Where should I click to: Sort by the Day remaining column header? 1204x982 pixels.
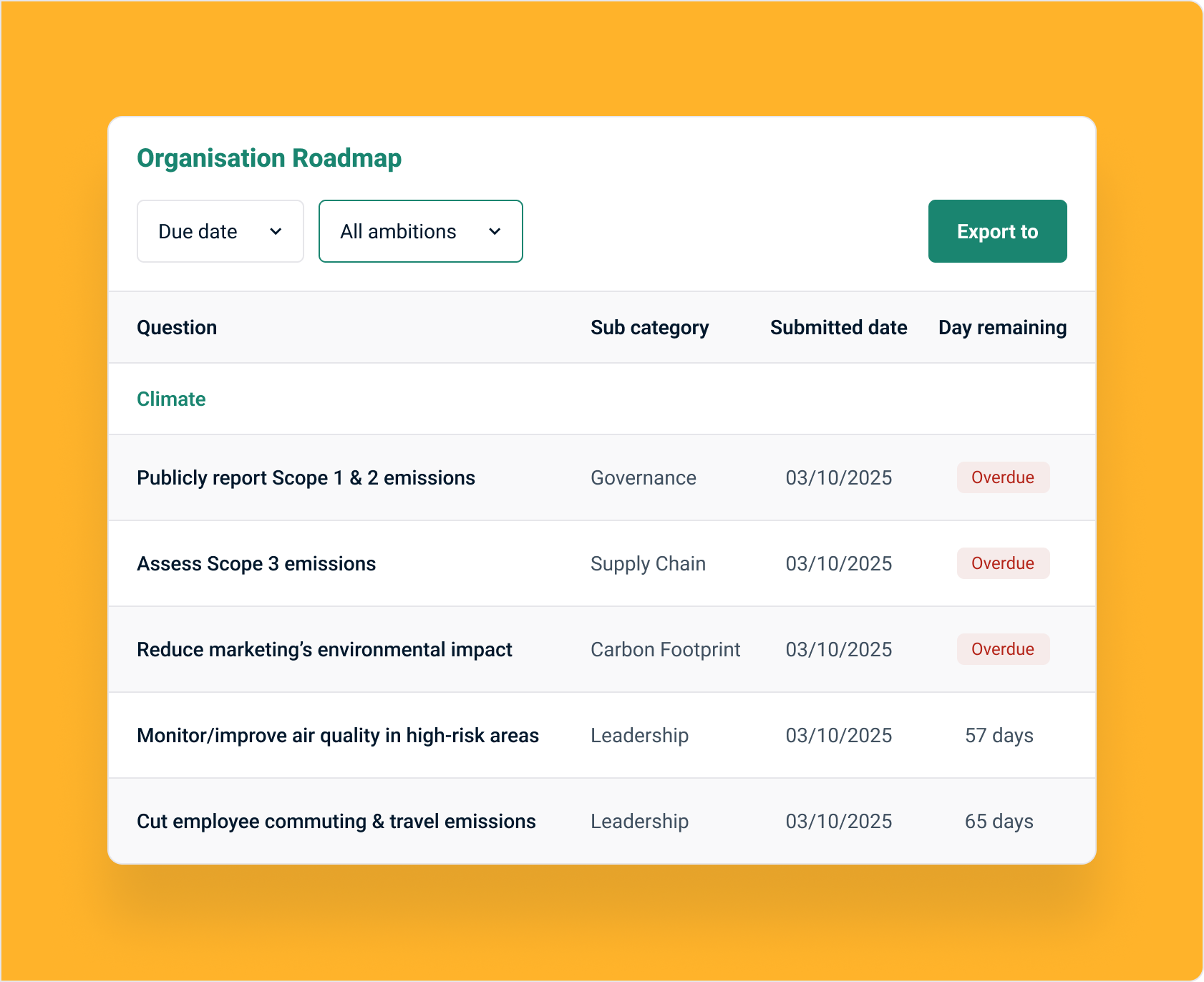click(x=1002, y=327)
